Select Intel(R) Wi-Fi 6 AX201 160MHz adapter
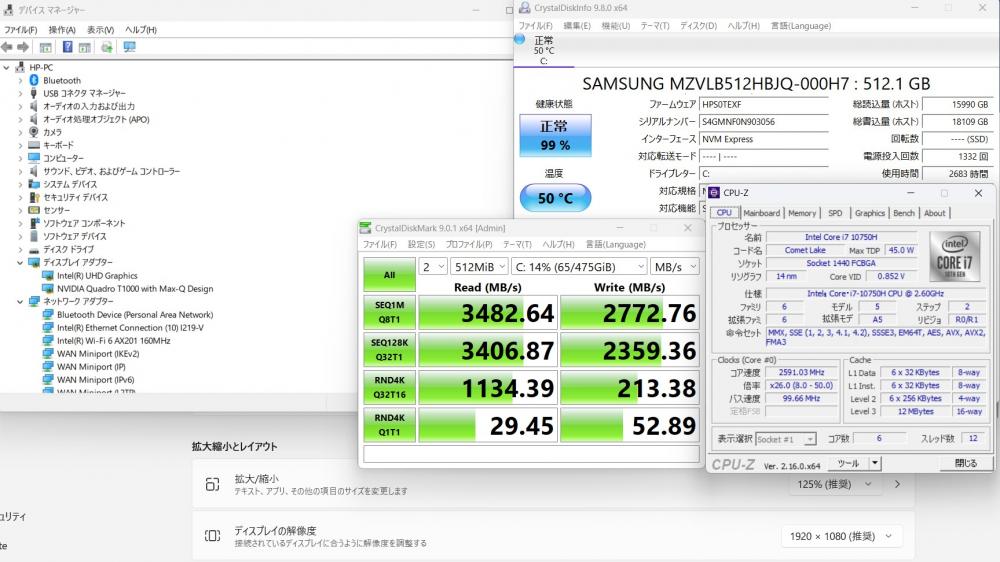Screen dimensions: 1000x562 pyautogui.click(x=114, y=341)
